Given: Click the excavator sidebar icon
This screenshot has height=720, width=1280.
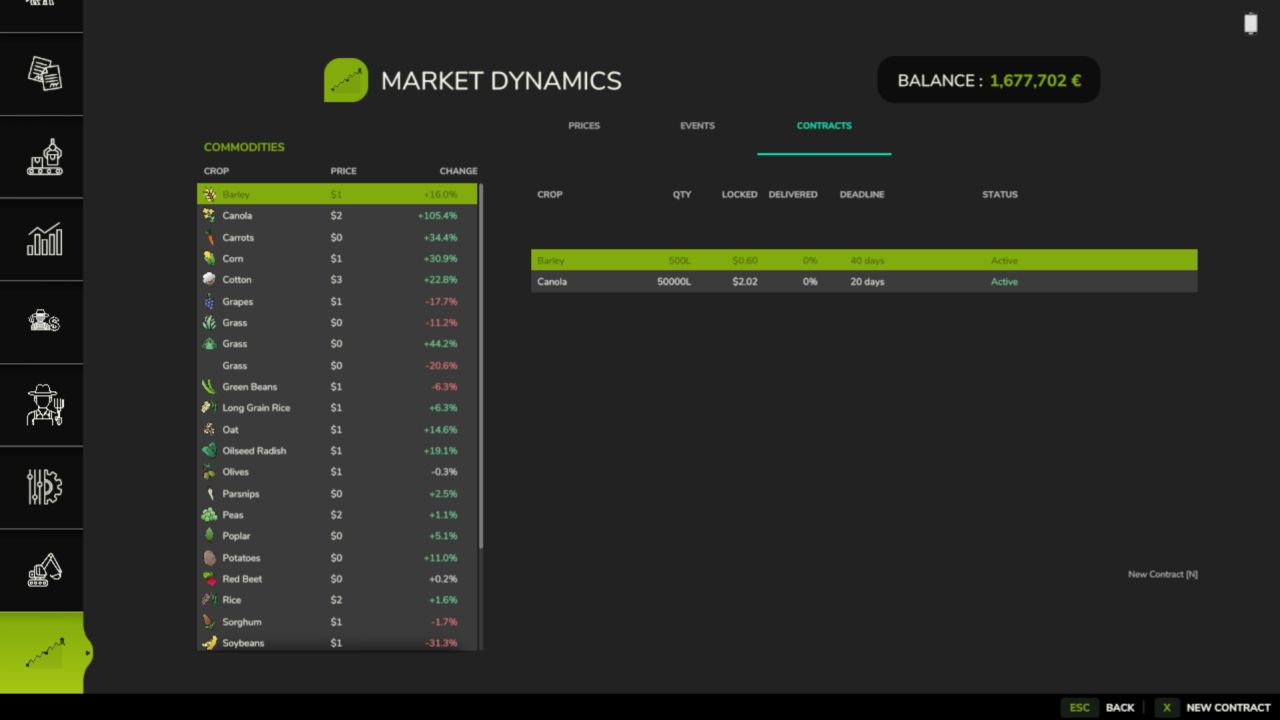Looking at the screenshot, I should 41,570.
